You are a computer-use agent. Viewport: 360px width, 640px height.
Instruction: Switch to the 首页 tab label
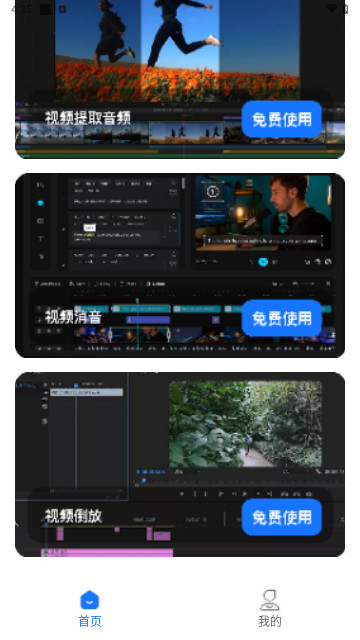90,622
